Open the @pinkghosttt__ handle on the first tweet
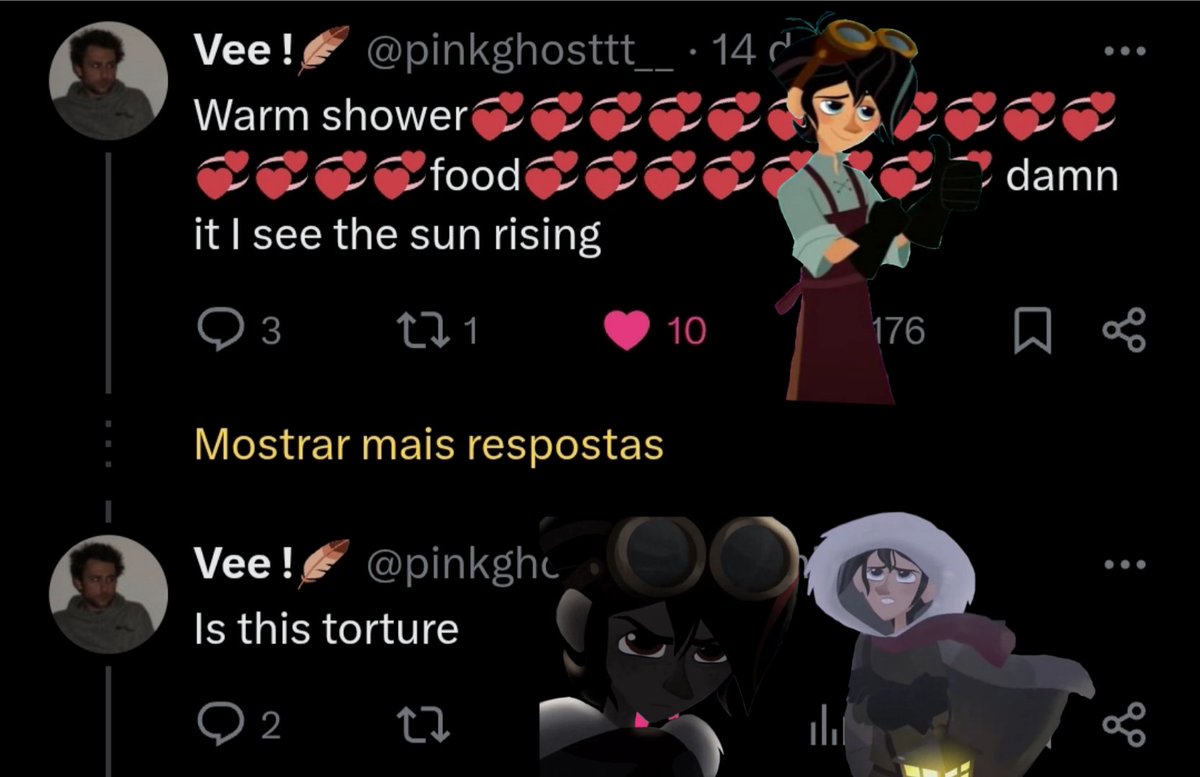 [518, 54]
